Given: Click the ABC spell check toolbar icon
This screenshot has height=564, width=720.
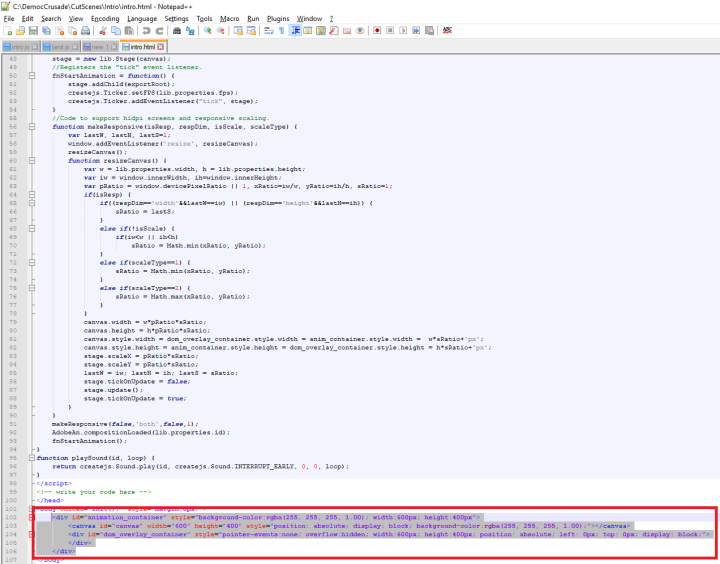Looking at the screenshot, I should [447, 31].
